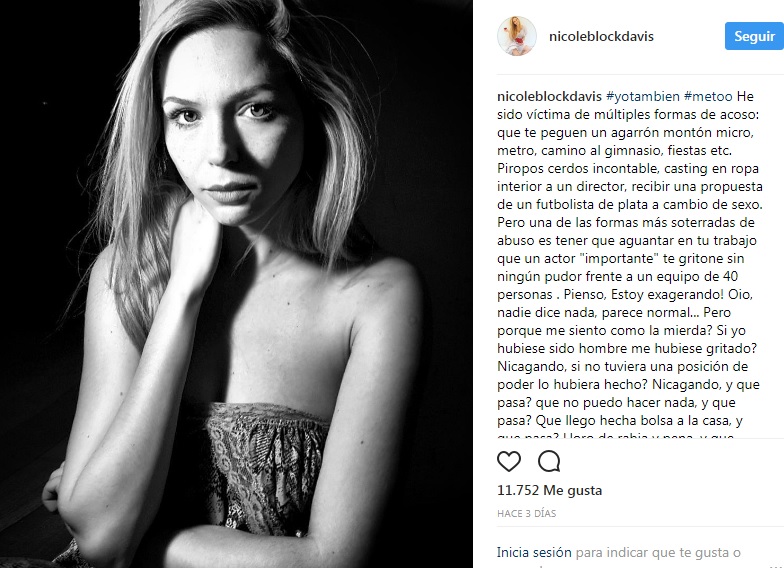
Task: Like the post with the heart icon
Action: point(509,461)
